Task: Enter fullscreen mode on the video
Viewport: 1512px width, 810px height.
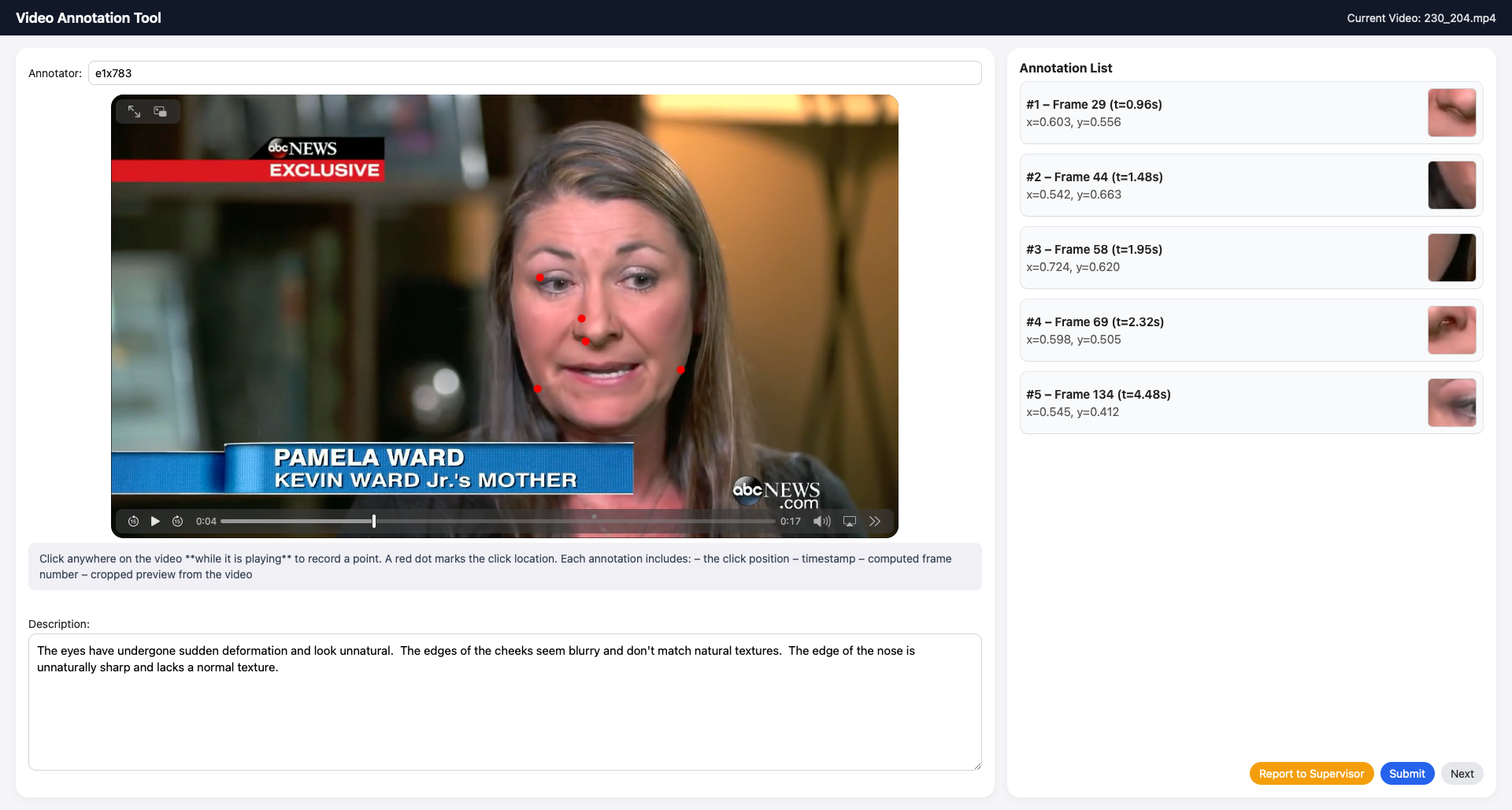Action: 135,112
